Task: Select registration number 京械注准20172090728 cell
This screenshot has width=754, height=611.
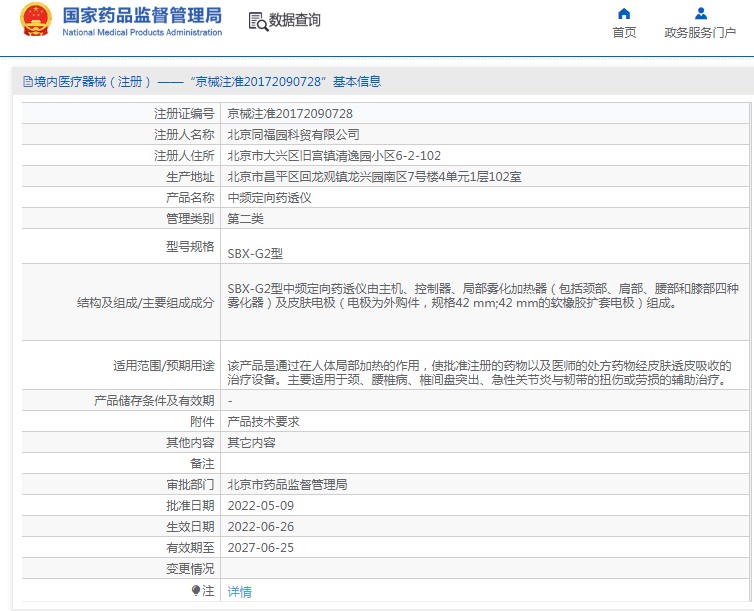Action: (290, 113)
